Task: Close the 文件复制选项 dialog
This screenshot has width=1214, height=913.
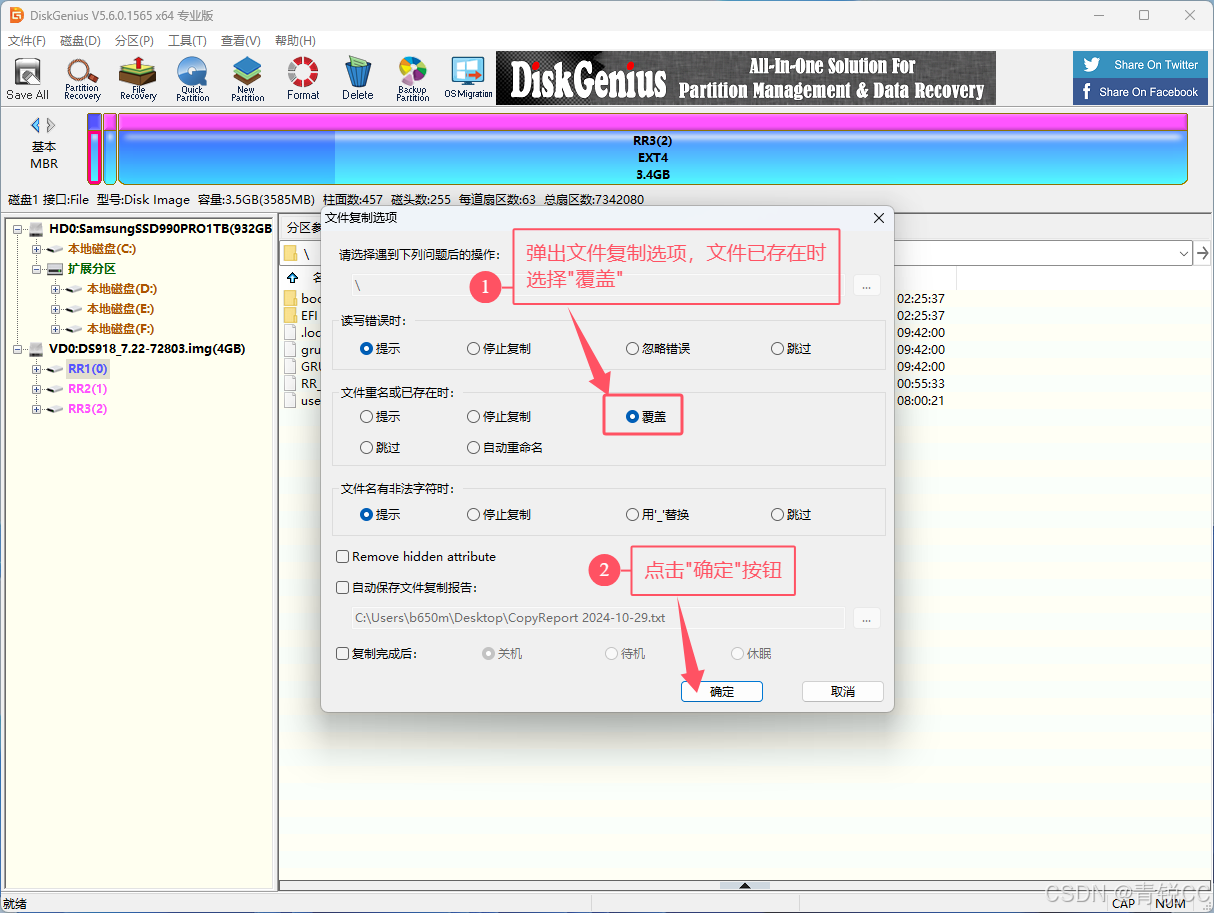Action: [x=879, y=218]
